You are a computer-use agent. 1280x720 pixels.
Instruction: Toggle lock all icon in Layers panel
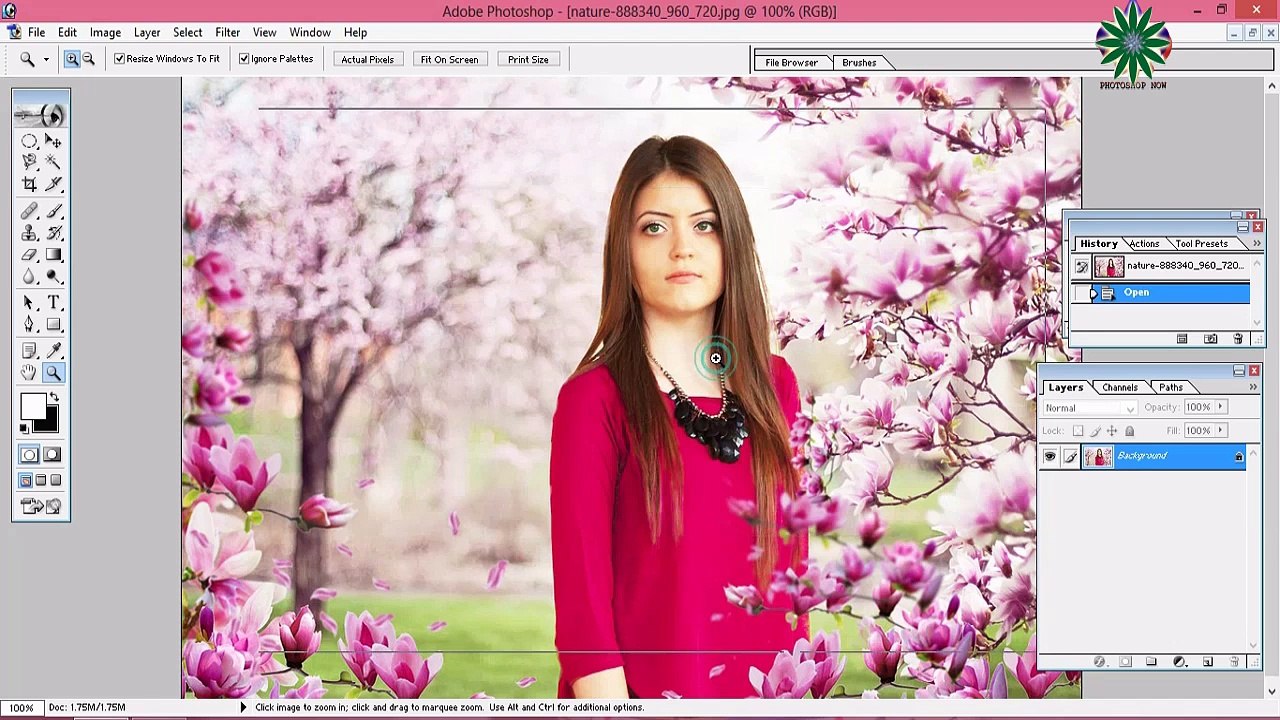coord(1129,431)
